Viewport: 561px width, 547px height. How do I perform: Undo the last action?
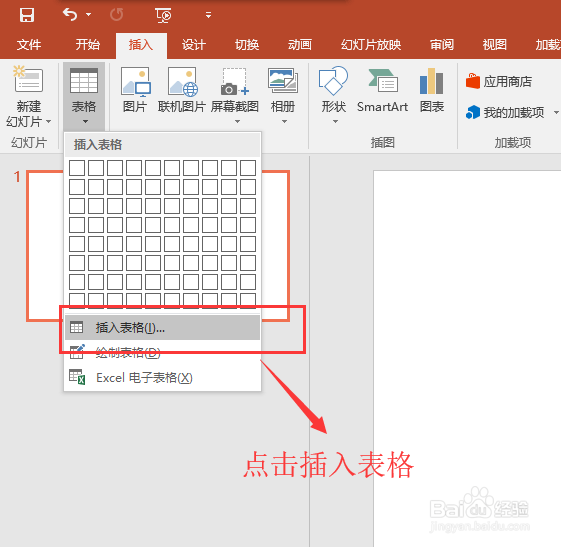pos(70,15)
